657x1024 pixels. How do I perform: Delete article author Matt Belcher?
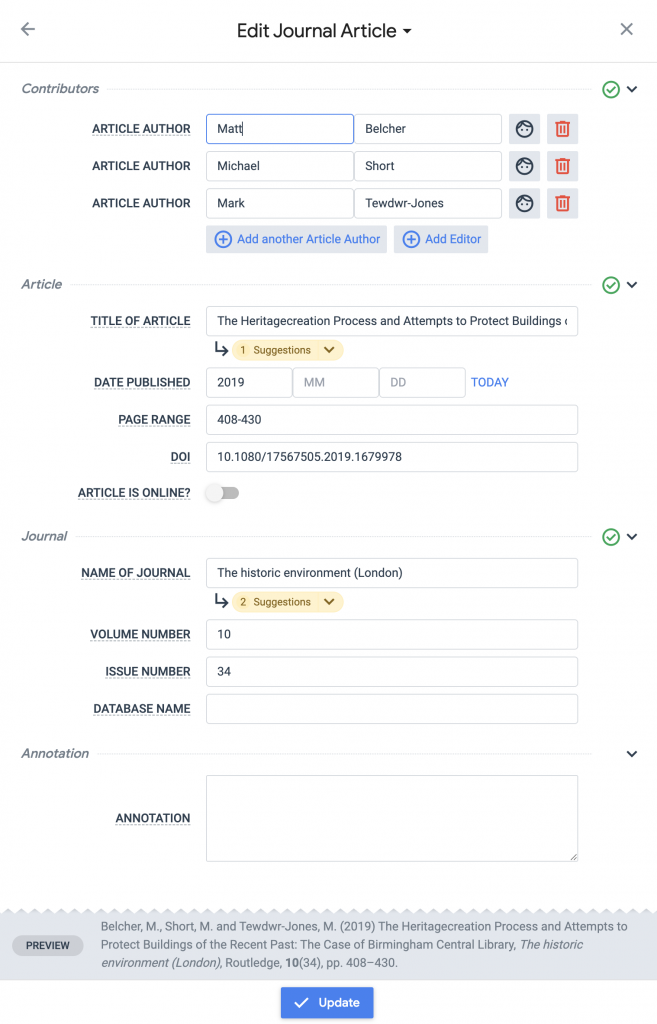click(562, 129)
